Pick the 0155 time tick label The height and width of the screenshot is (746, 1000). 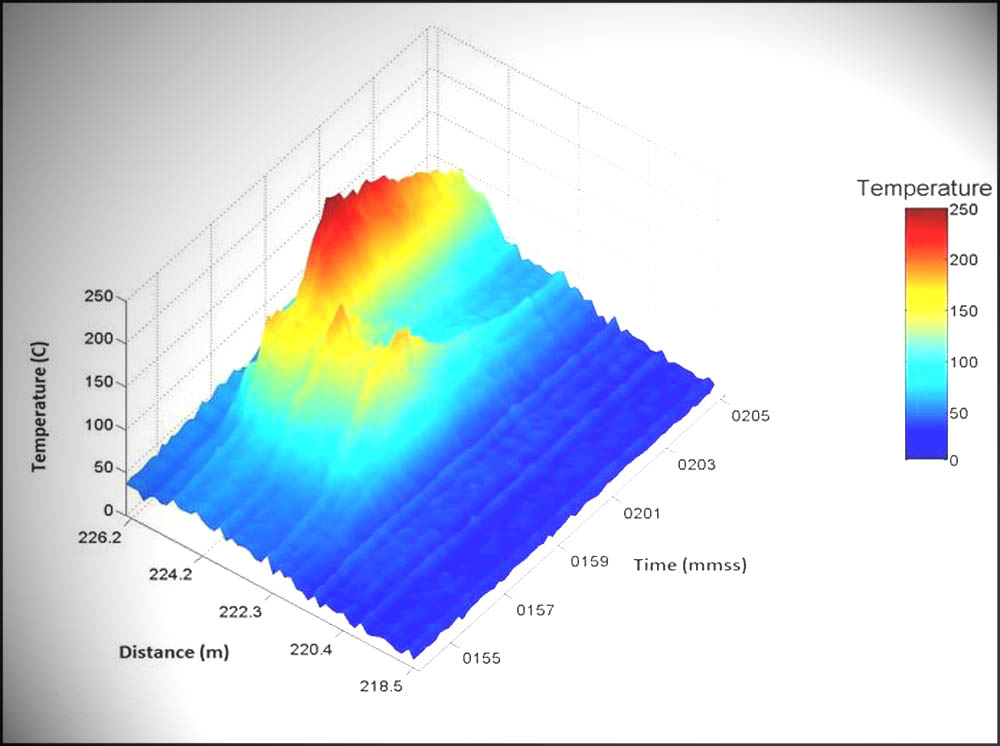[481, 658]
